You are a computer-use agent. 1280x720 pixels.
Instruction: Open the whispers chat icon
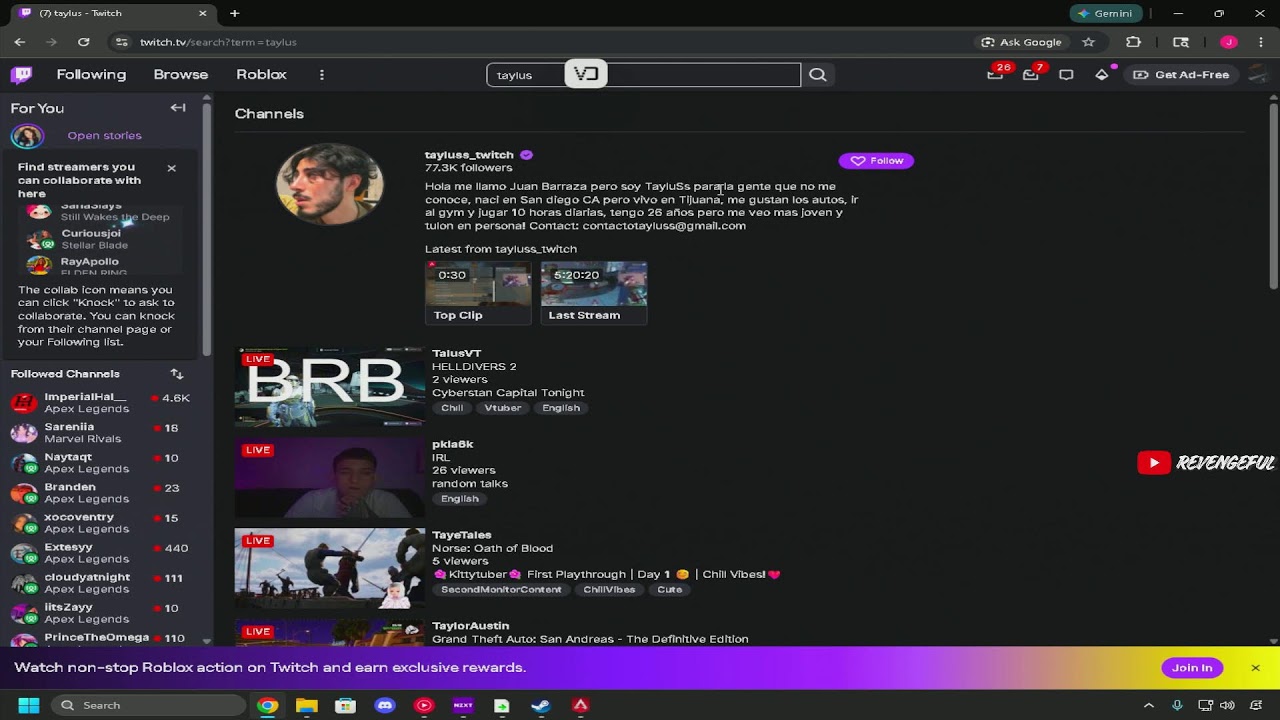(x=1066, y=75)
